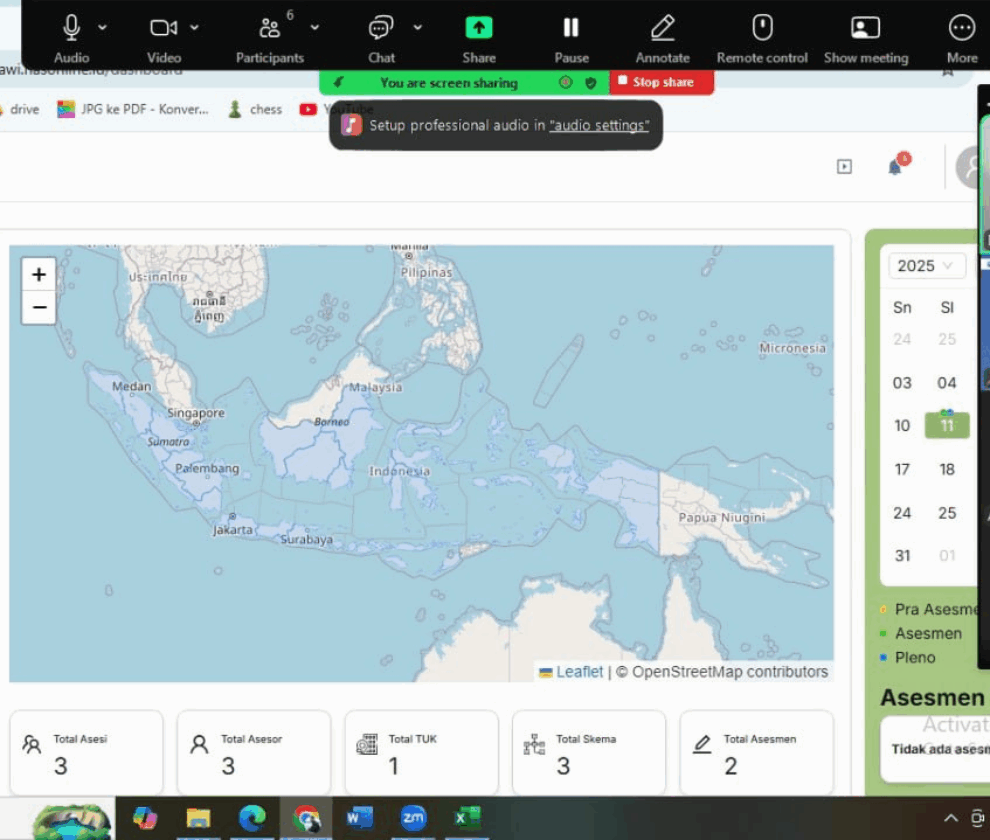Open the "audio settings" link
The width and height of the screenshot is (990, 840).
click(599, 125)
